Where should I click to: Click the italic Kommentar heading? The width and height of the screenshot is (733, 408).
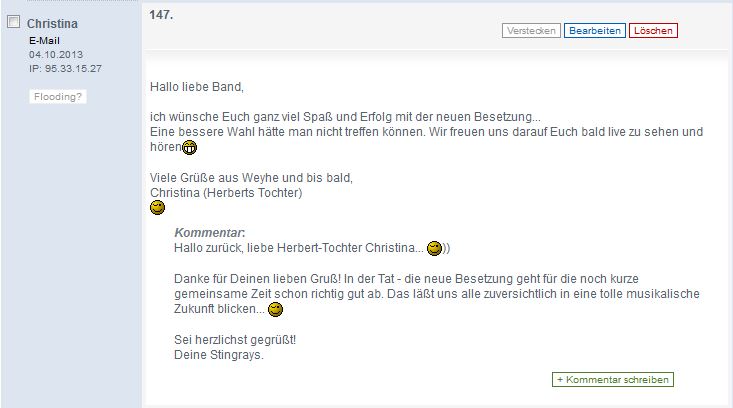(x=209, y=233)
